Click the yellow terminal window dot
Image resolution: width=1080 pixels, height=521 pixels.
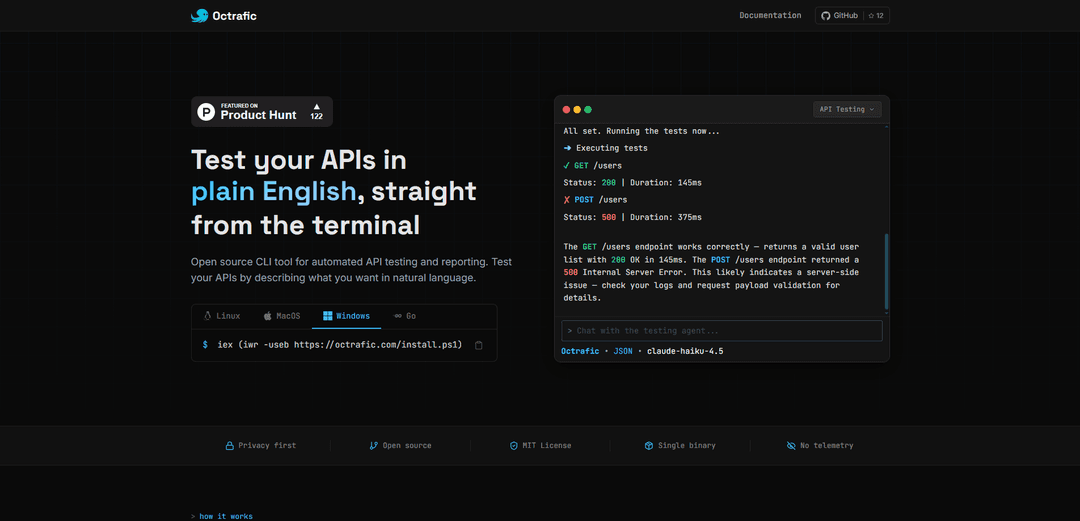577,109
